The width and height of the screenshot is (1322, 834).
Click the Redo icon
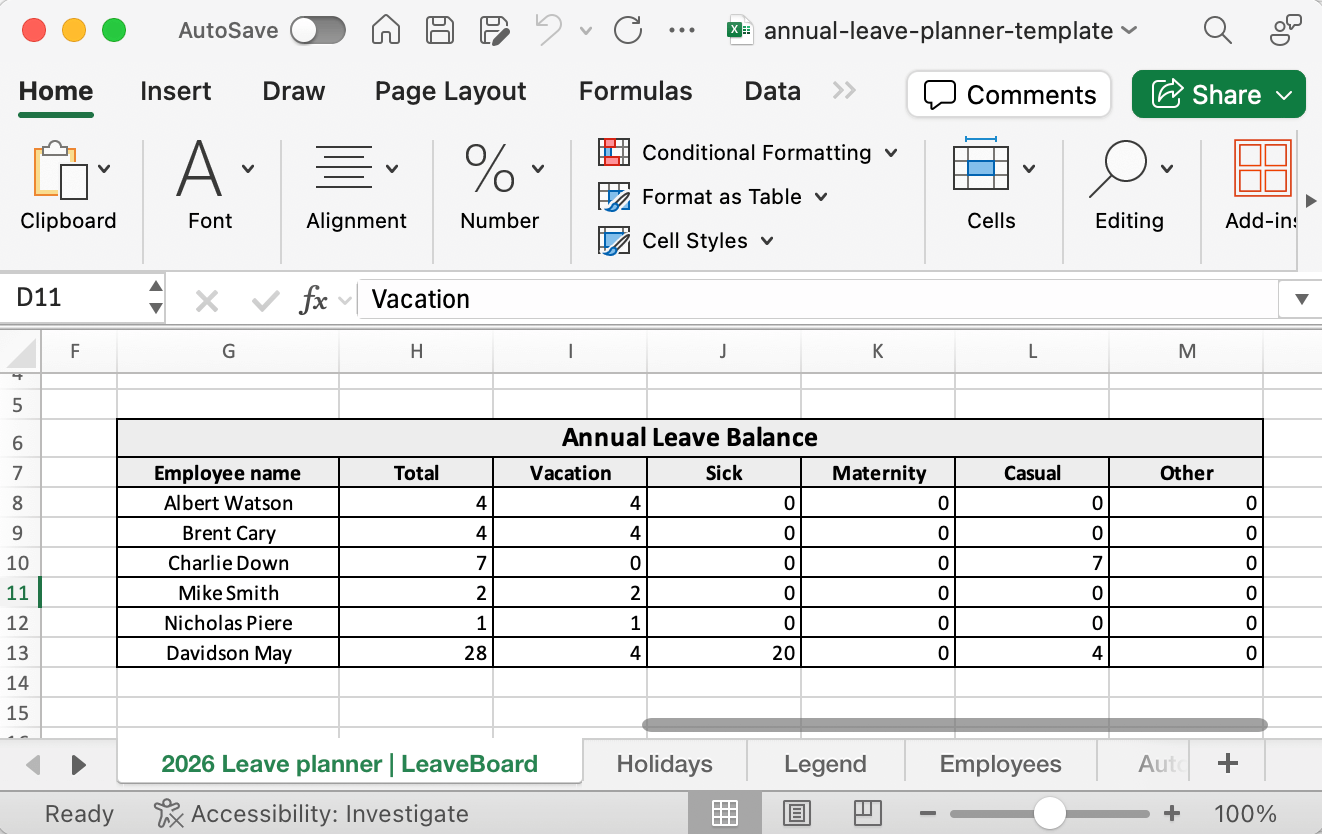(x=628, y=30)
